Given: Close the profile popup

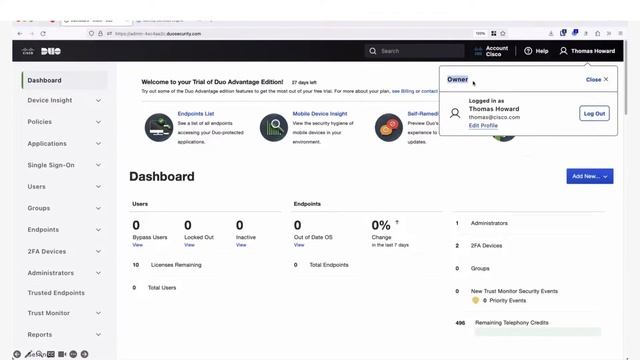Looking at the screenshot, I should (597, 80).
